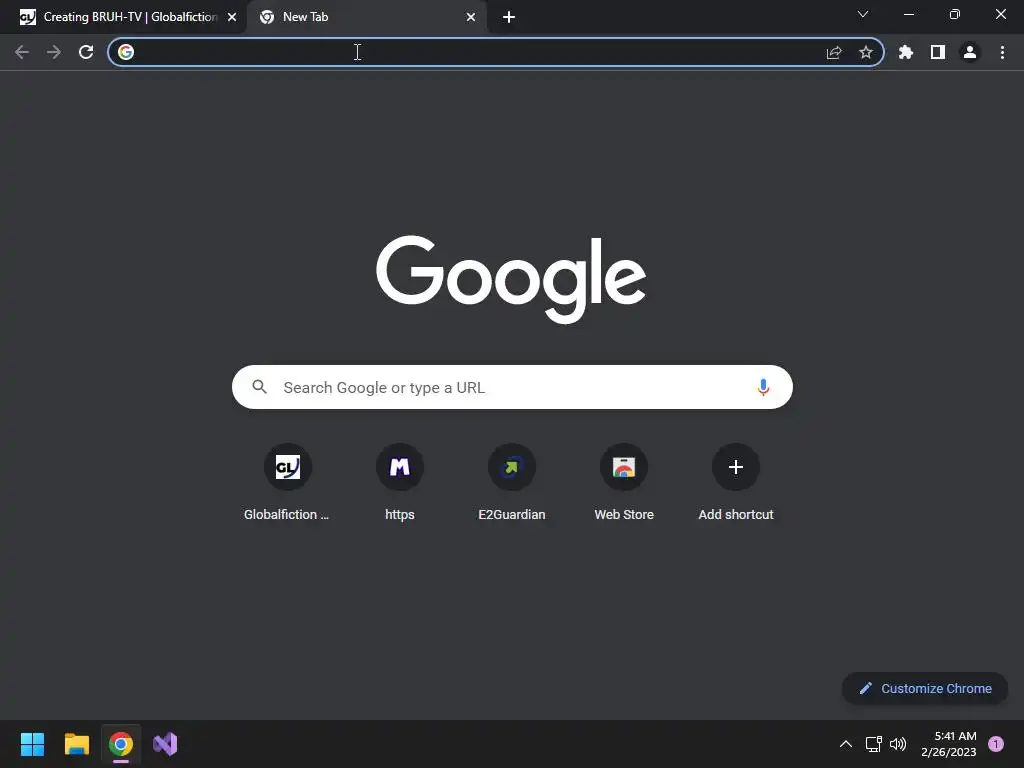Image resolution: width=1024 pixels, height=768 pixels.
Task: Click the forward navigation arrow
Action: (x=54, y=52)
